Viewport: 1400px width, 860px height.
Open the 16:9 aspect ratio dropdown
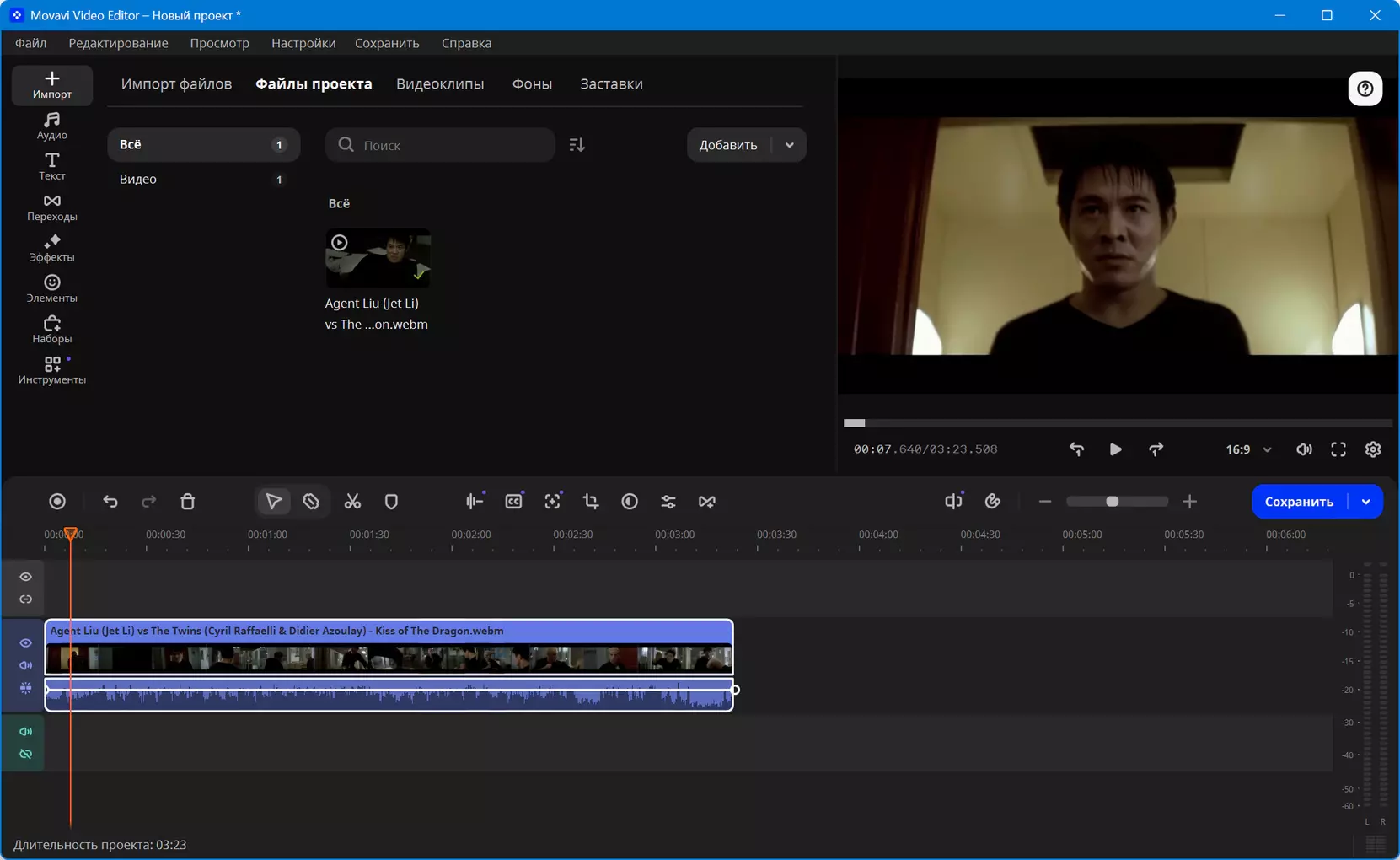point(1248,449)
